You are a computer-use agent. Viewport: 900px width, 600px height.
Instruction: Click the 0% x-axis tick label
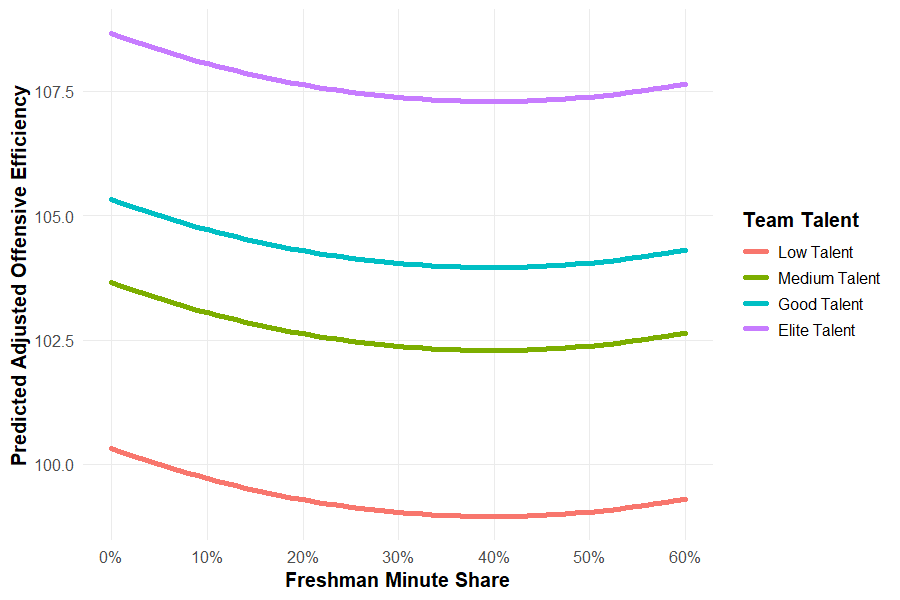111,556
